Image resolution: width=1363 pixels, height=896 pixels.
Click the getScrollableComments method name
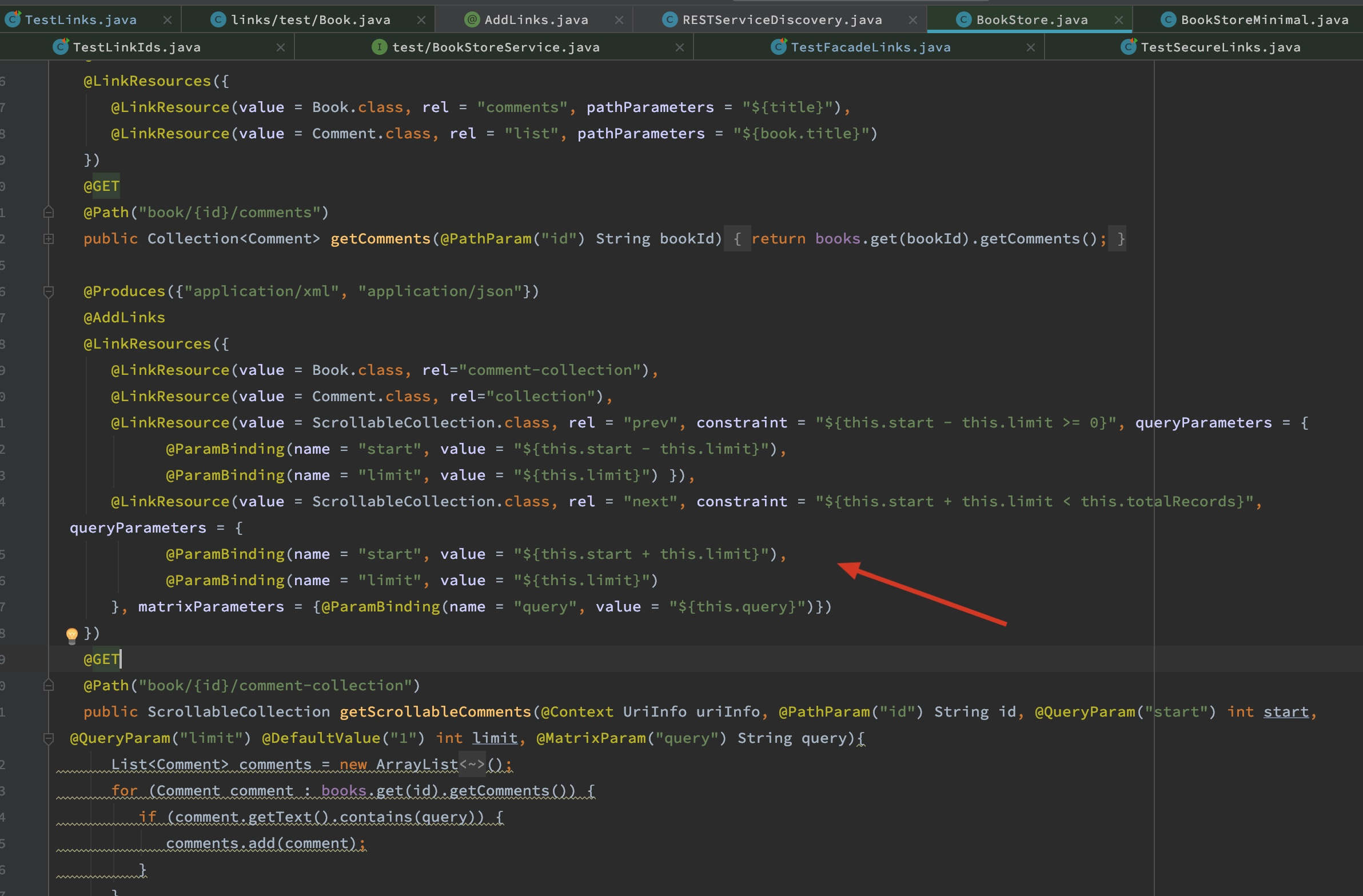[x=435, y=711]
